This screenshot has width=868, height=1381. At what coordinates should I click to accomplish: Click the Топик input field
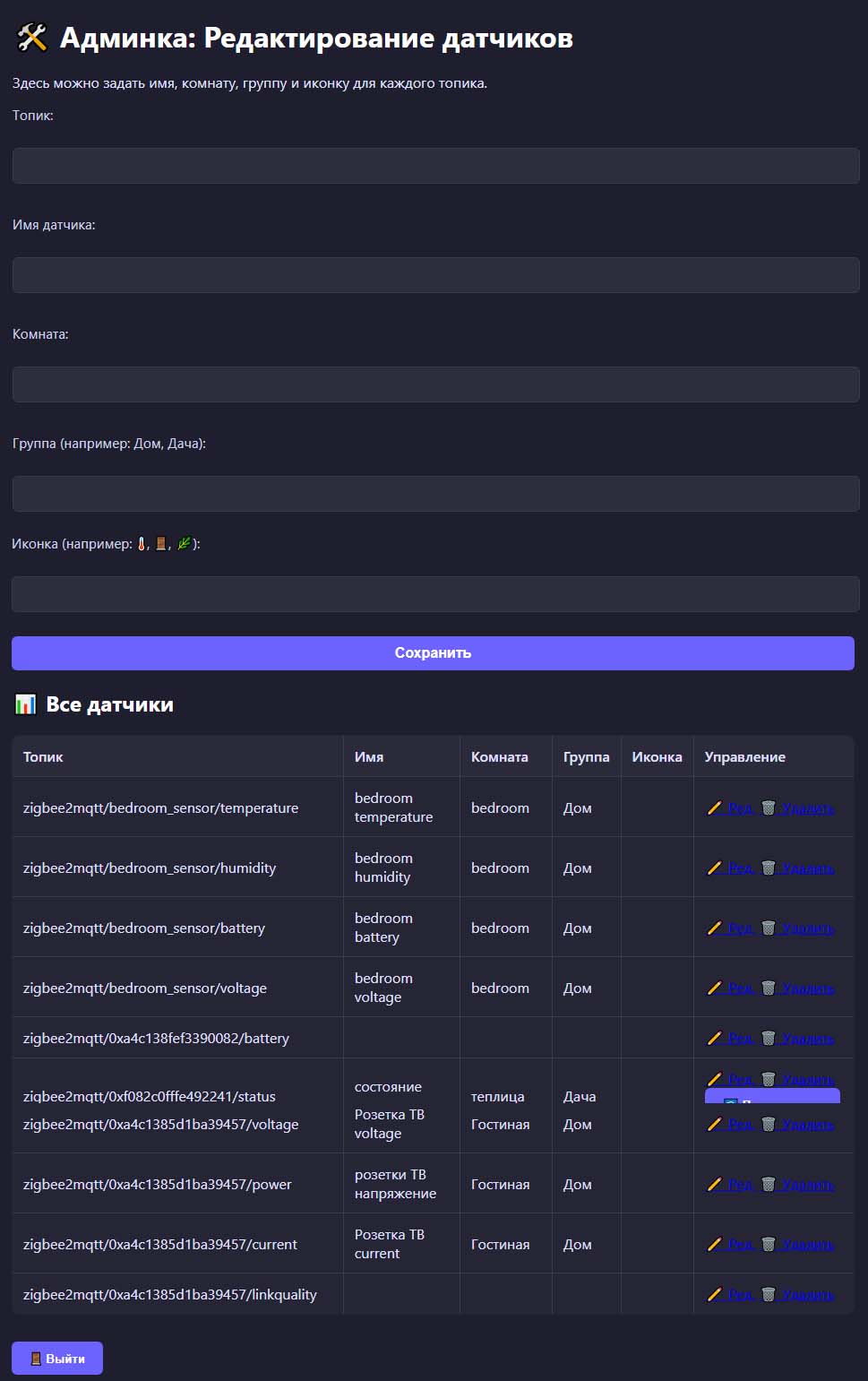coord(434,166)
